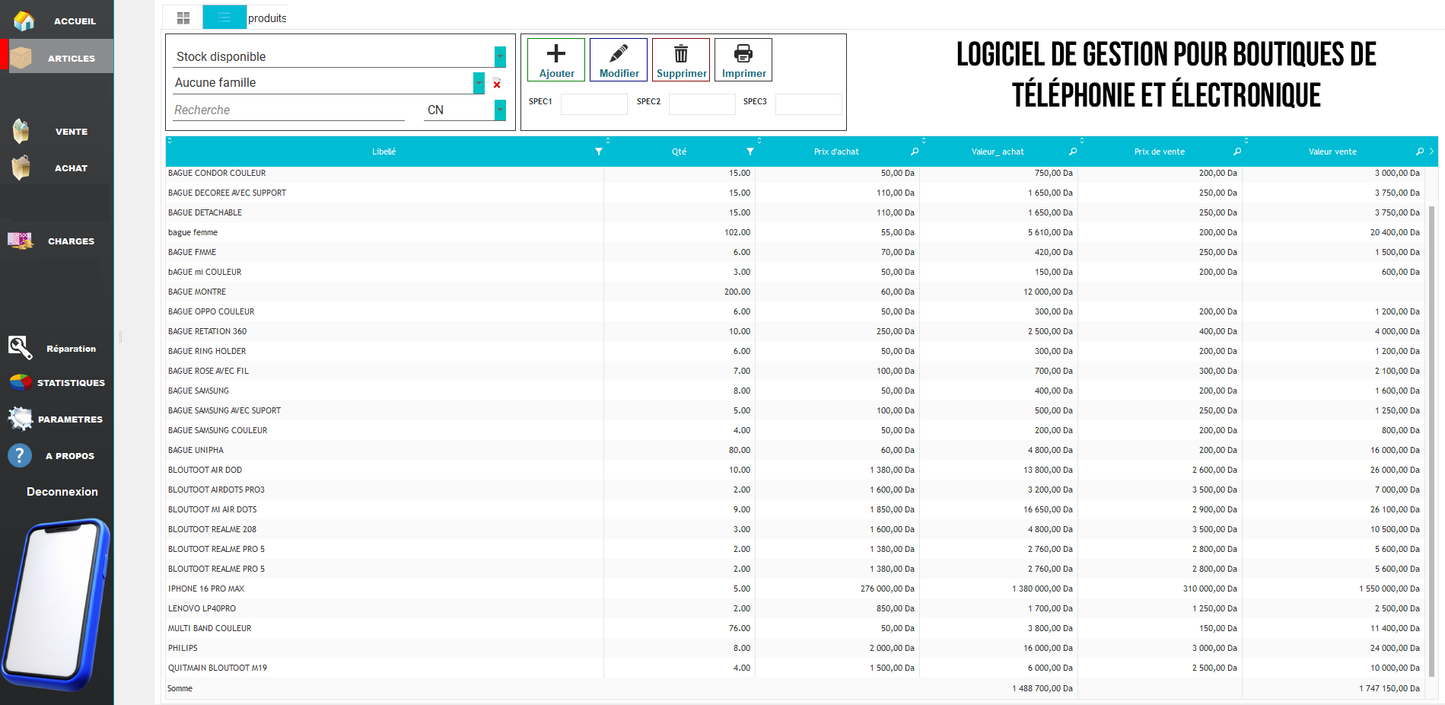
Task: Open the CN search field dropdown
Action: pos(500,109)
